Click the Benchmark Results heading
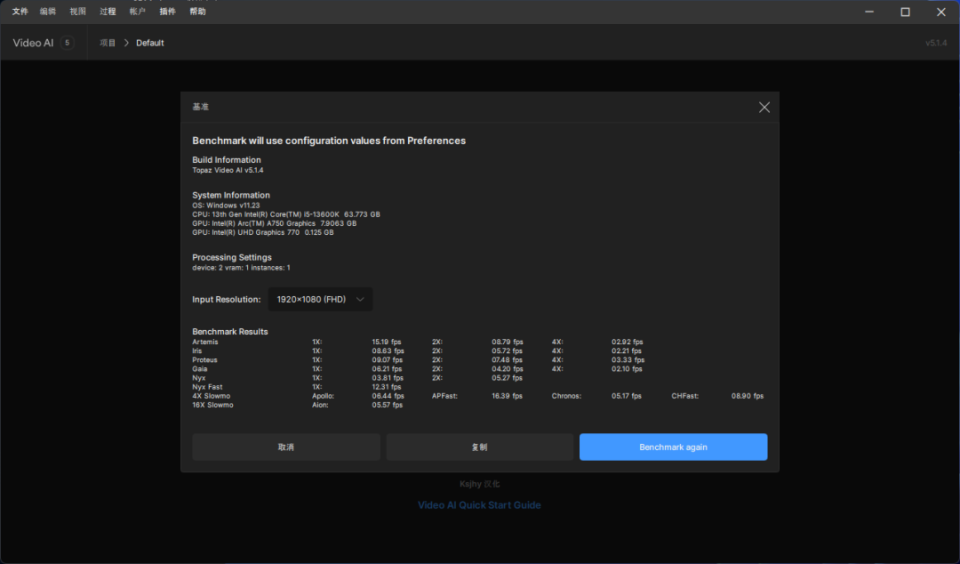The image size is (960, 564). click(230, 331)
